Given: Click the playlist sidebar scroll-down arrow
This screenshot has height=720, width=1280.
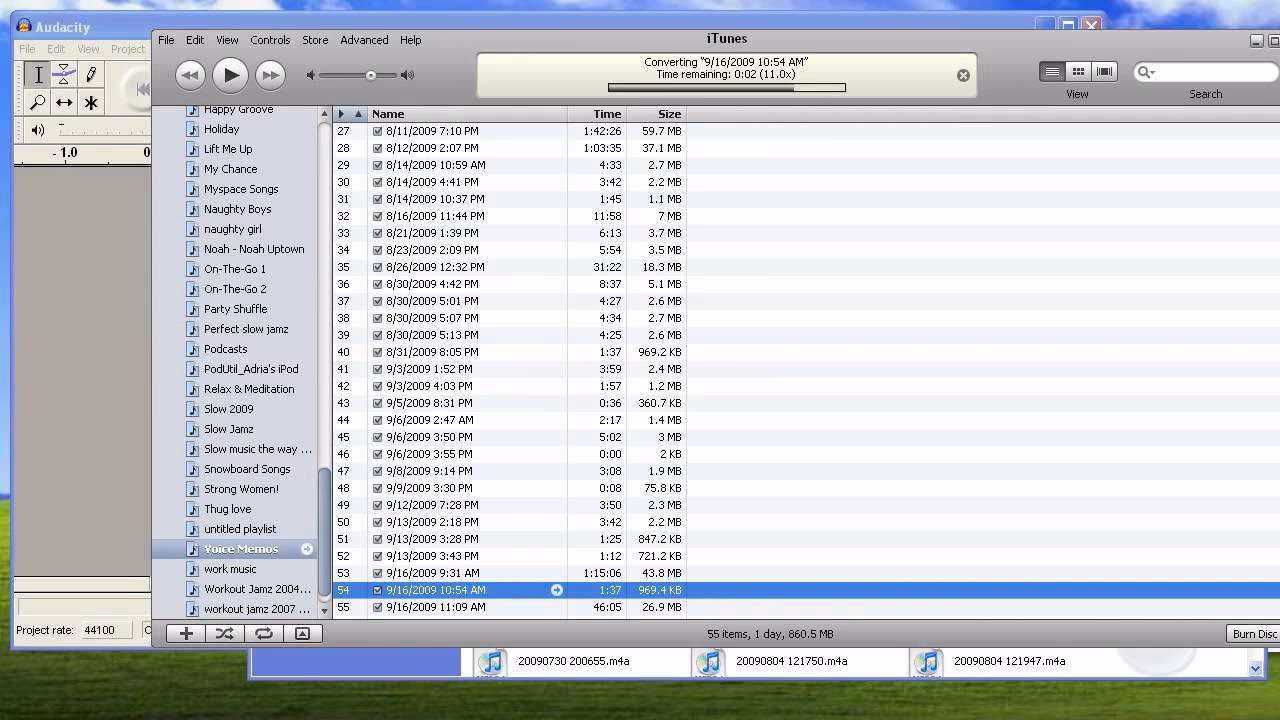Looking at the screenshot, I should [x=324, y=609].
